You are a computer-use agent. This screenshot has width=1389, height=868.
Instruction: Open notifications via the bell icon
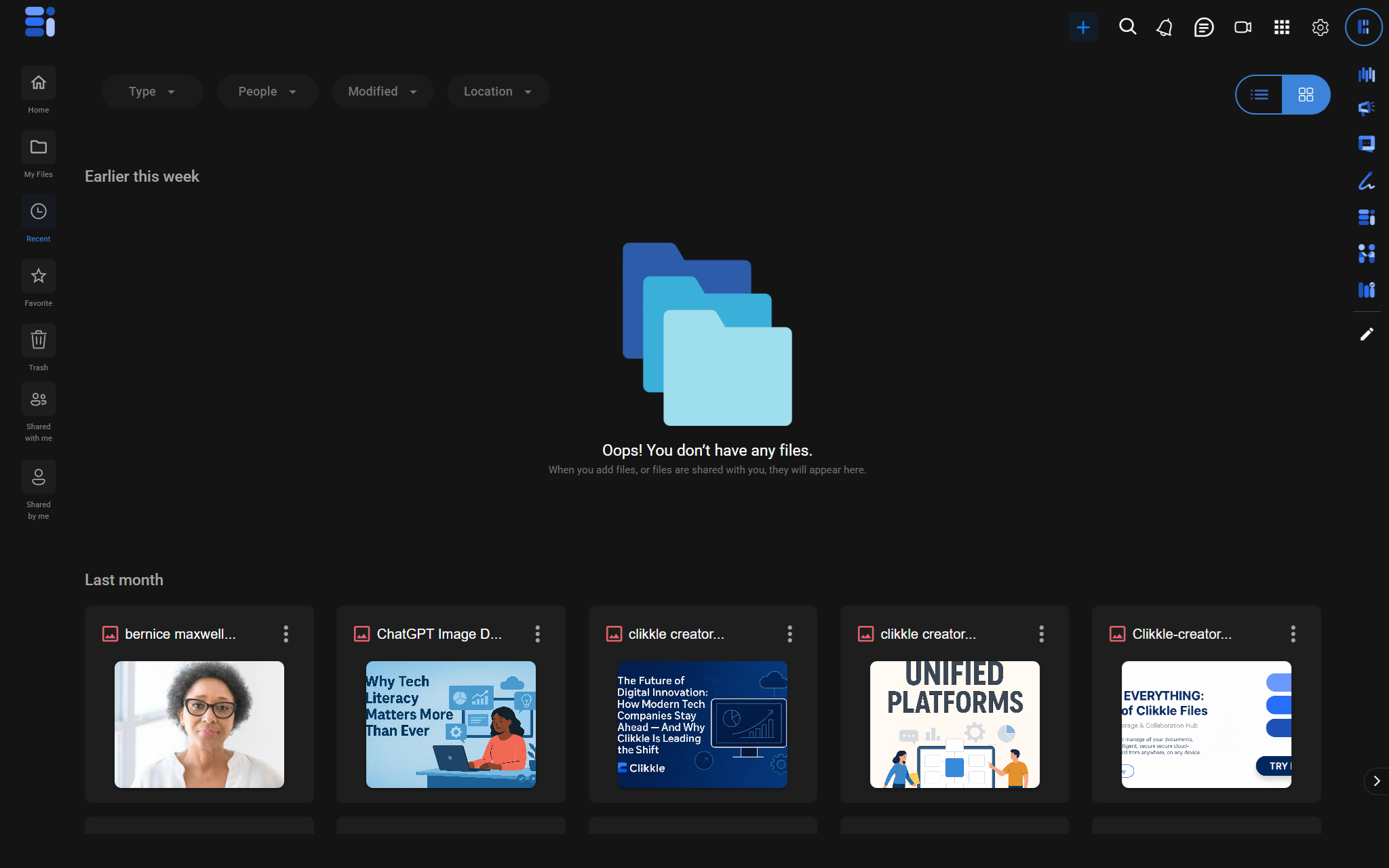tap(1165, 28)
